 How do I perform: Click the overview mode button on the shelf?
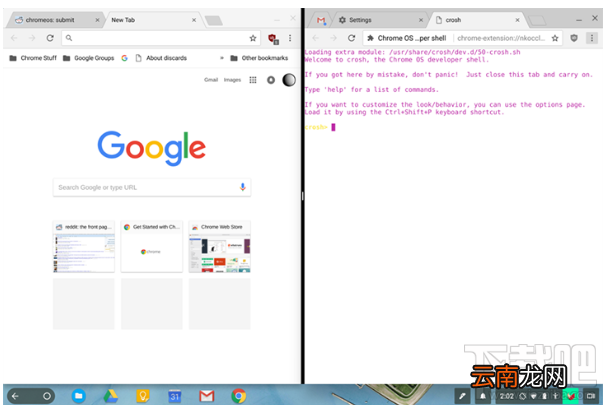(x=591, y=396)
